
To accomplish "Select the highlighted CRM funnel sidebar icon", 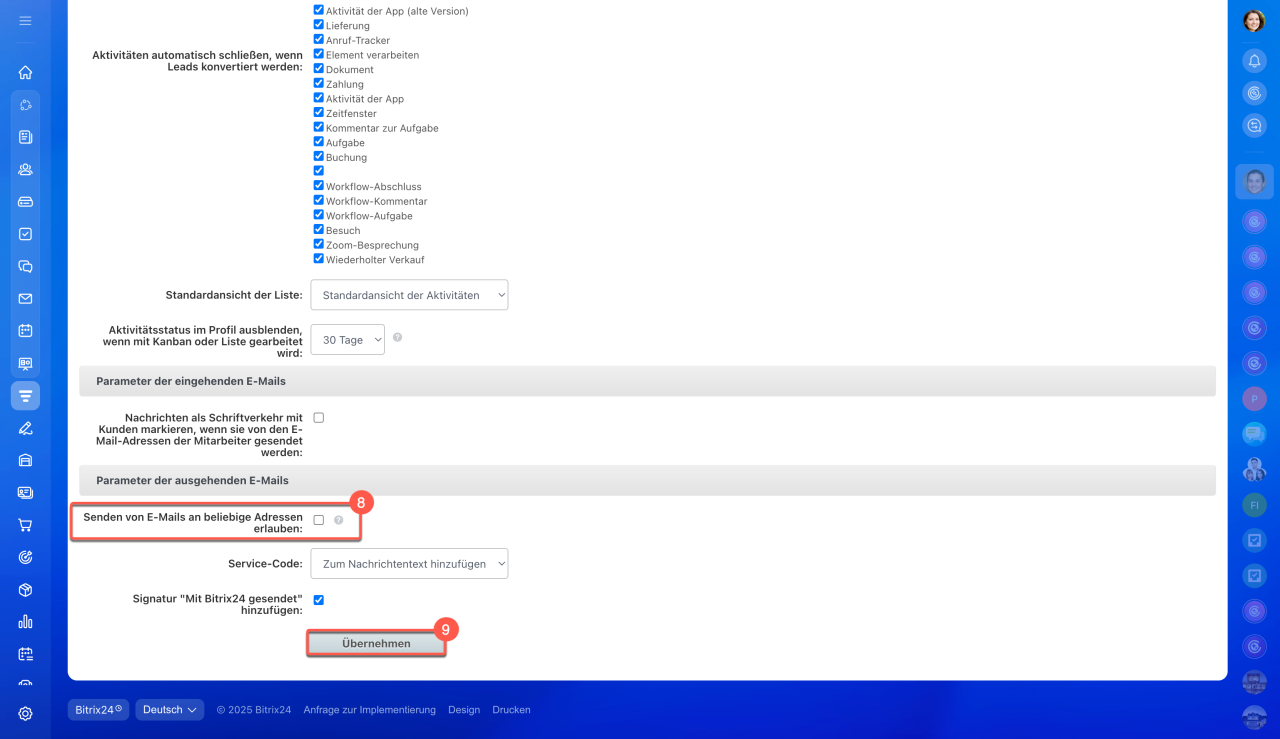I will click(x=26, y=396).
